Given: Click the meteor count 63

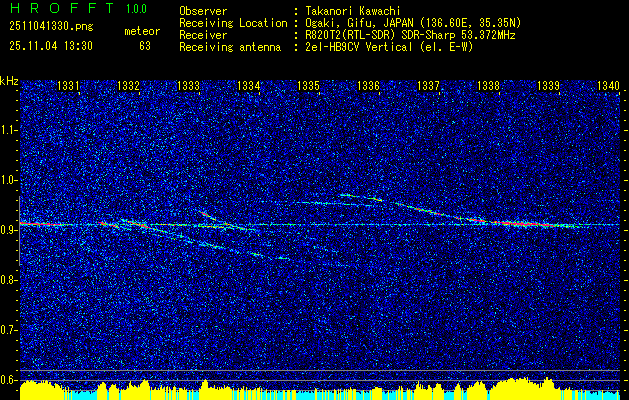Looking at the screenshot, I should [x=145, y=46].
